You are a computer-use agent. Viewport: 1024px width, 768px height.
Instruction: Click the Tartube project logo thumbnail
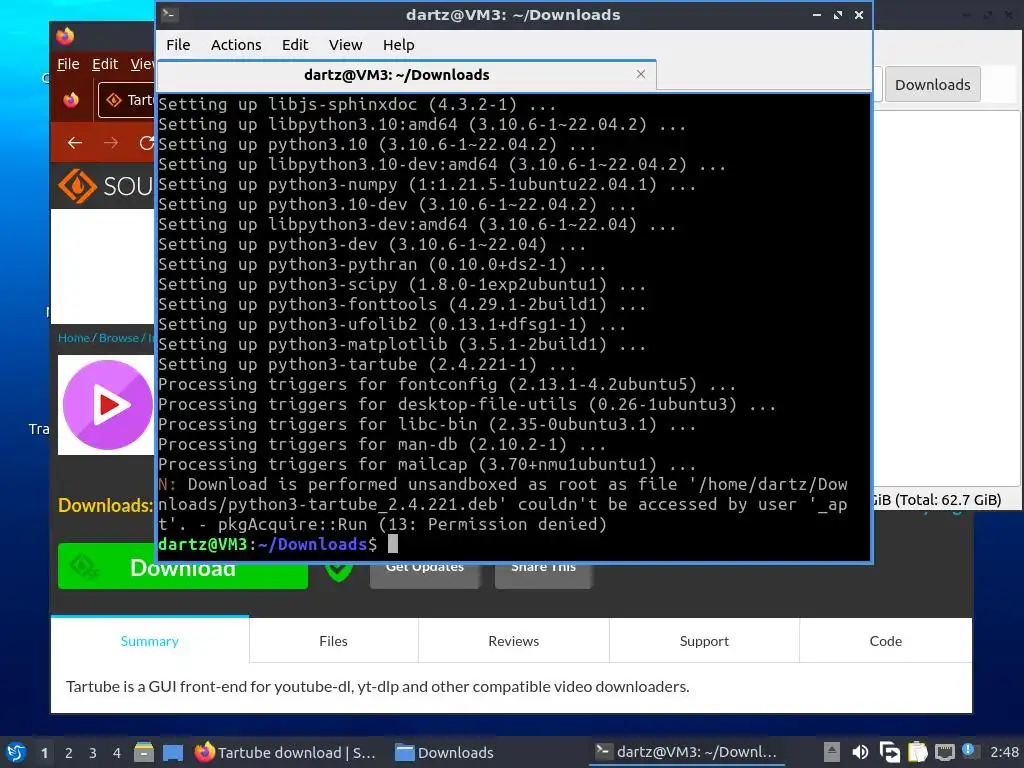[106, 405]
